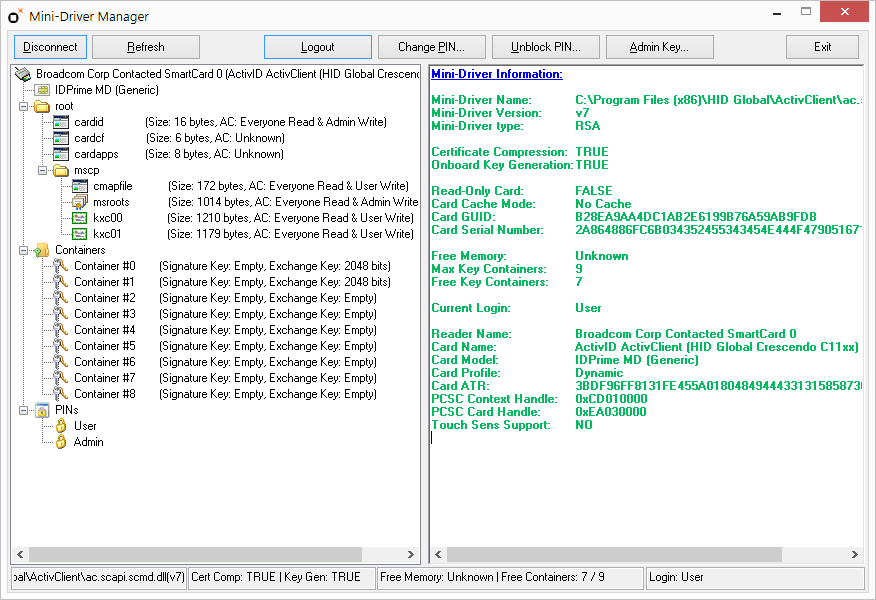Click the Container #7 keys icon

60,378
